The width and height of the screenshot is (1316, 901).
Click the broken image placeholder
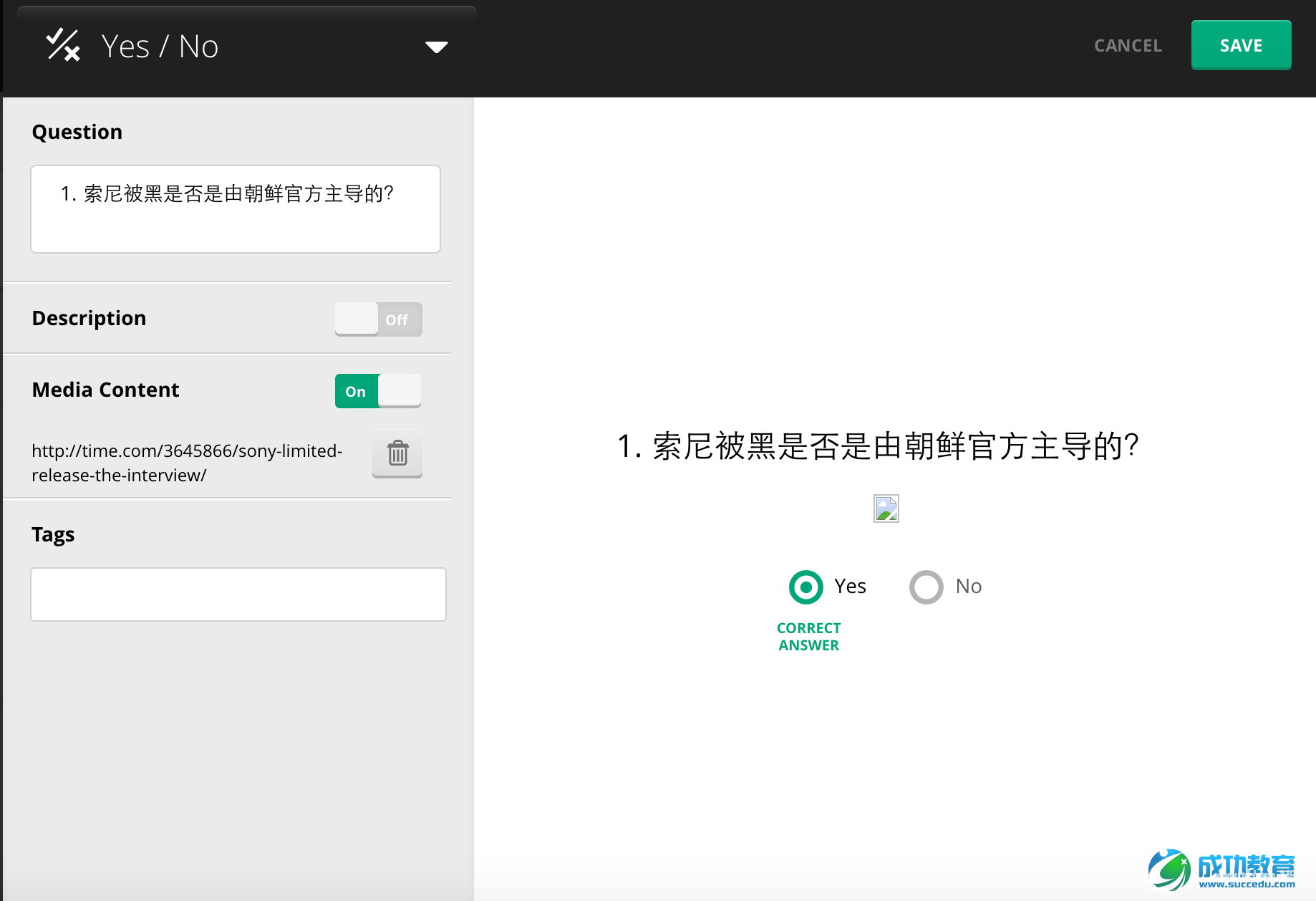[x=885, y=509]
